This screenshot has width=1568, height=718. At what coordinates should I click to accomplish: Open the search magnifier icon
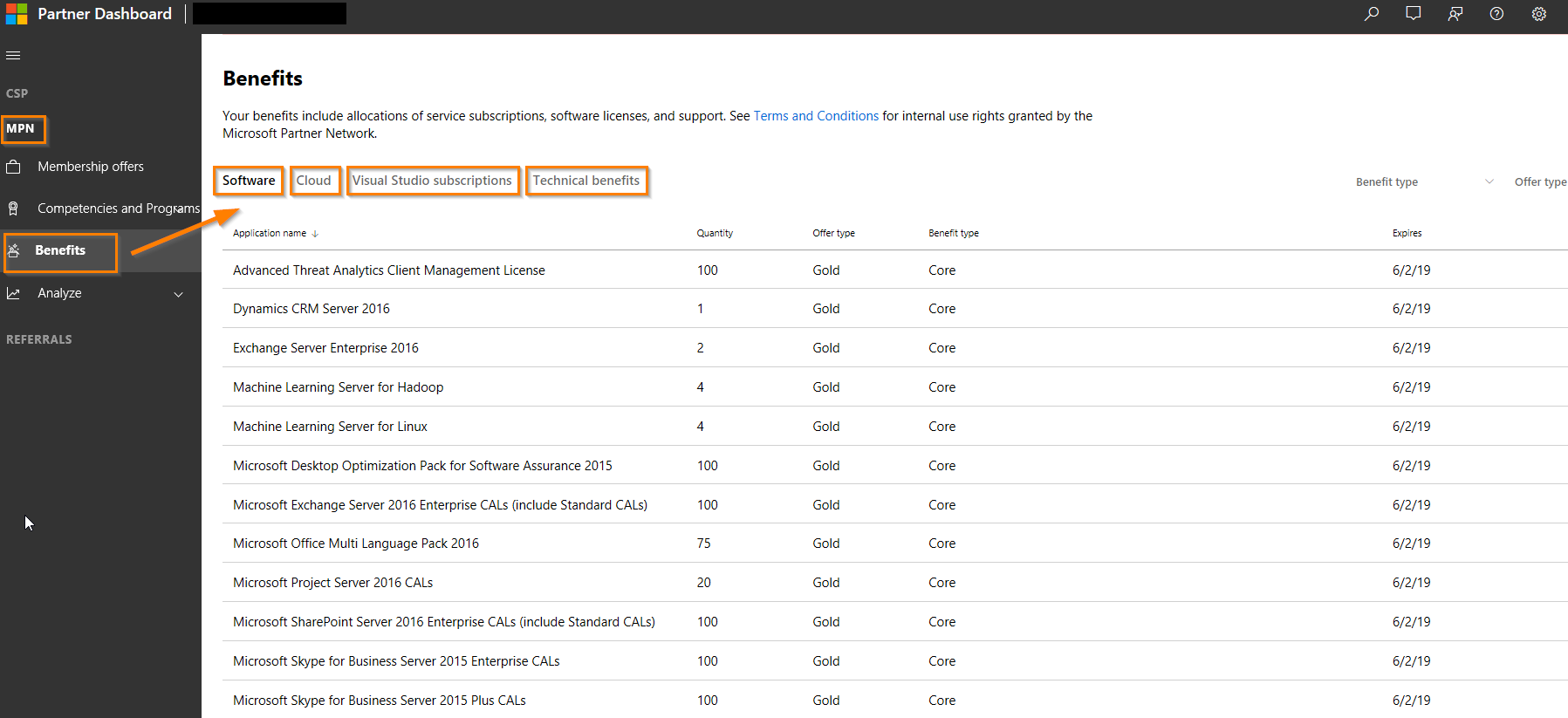click(1372, 14)
